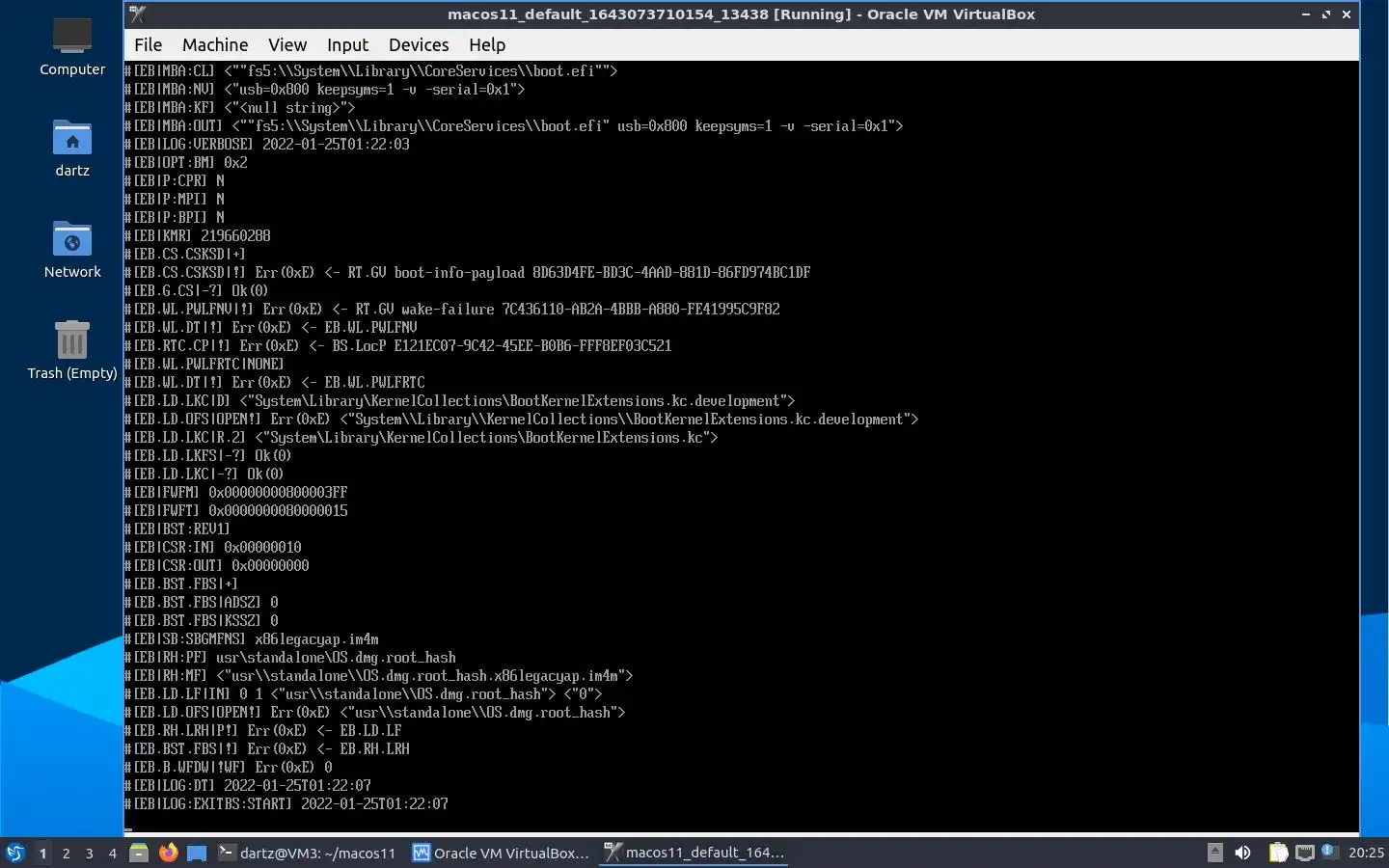
Task: Open the Machine menu
Action: click(215, 44)
